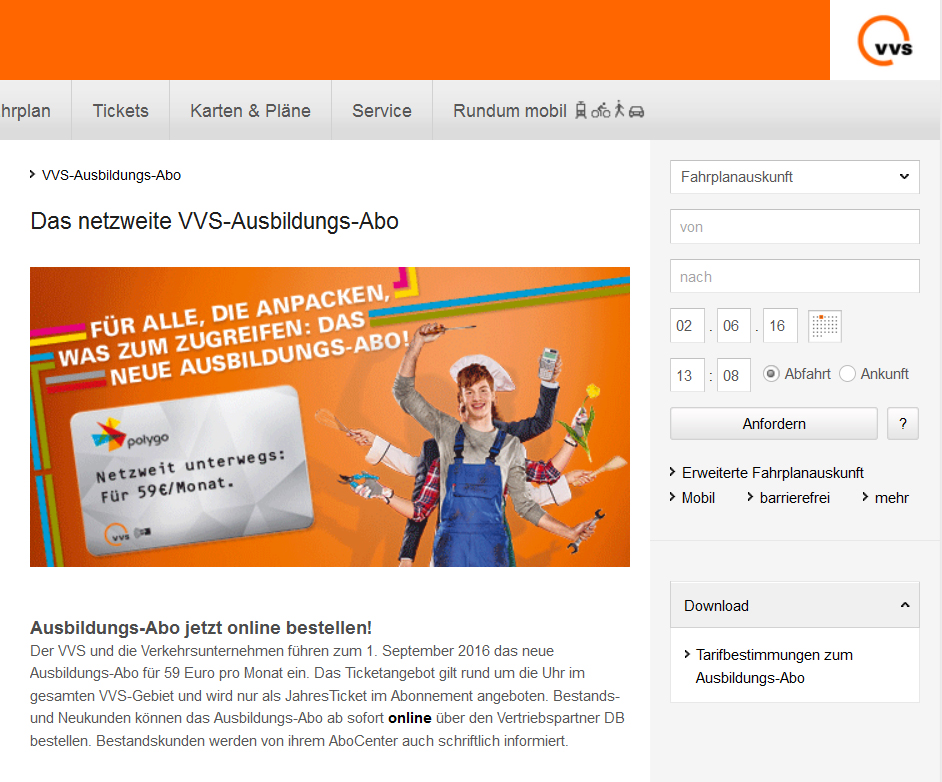Open the VVS-Ausbildungs-Abo breadcrumb link

click(111, 175)
